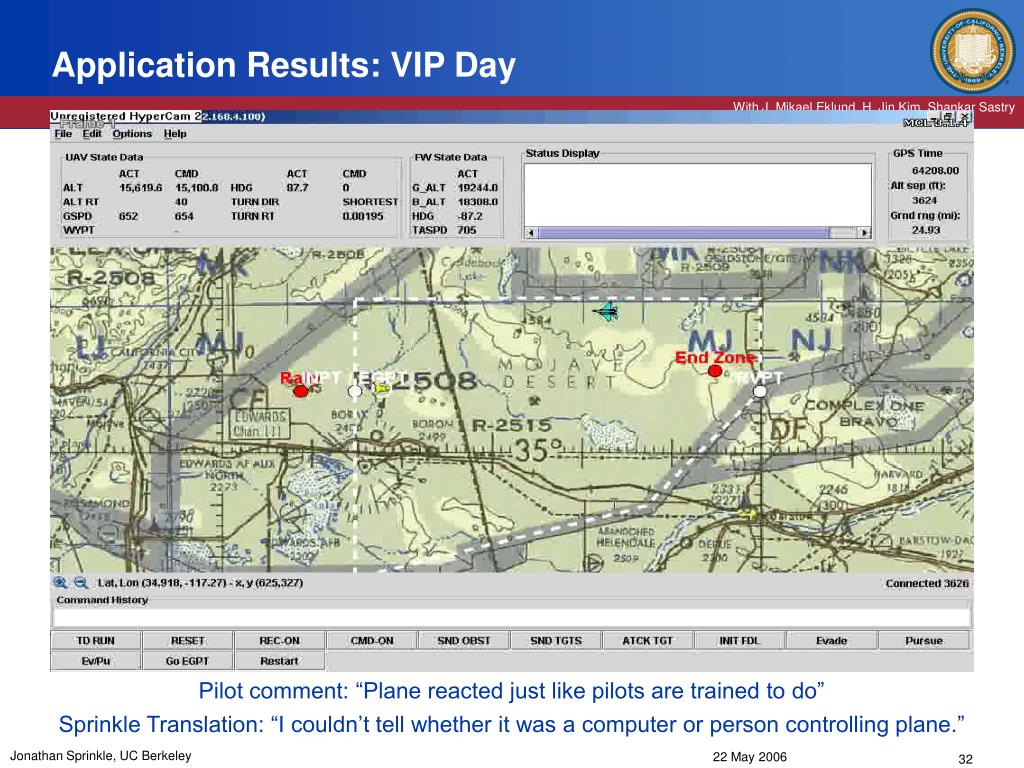The width and height of the screenshot is (1024, 768).
Task: Click the ATCK TGT button
Action: coord(647,641)
